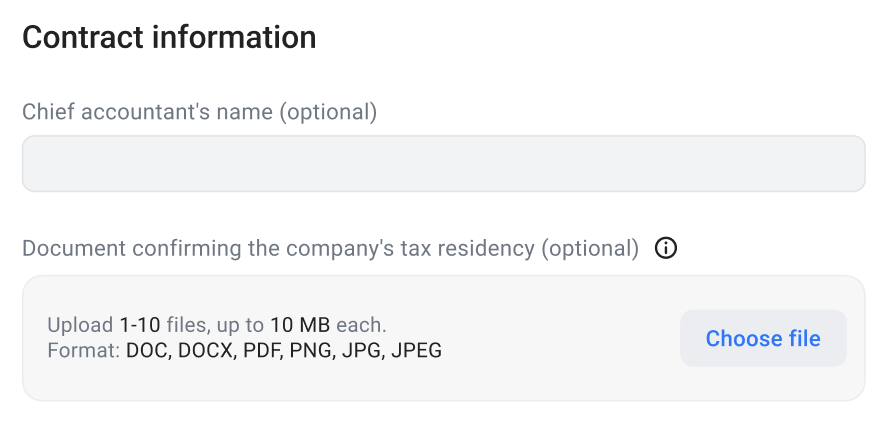Click the empty chief accountant text box
The image size is (892, 424).
click(x=443, y=164)
